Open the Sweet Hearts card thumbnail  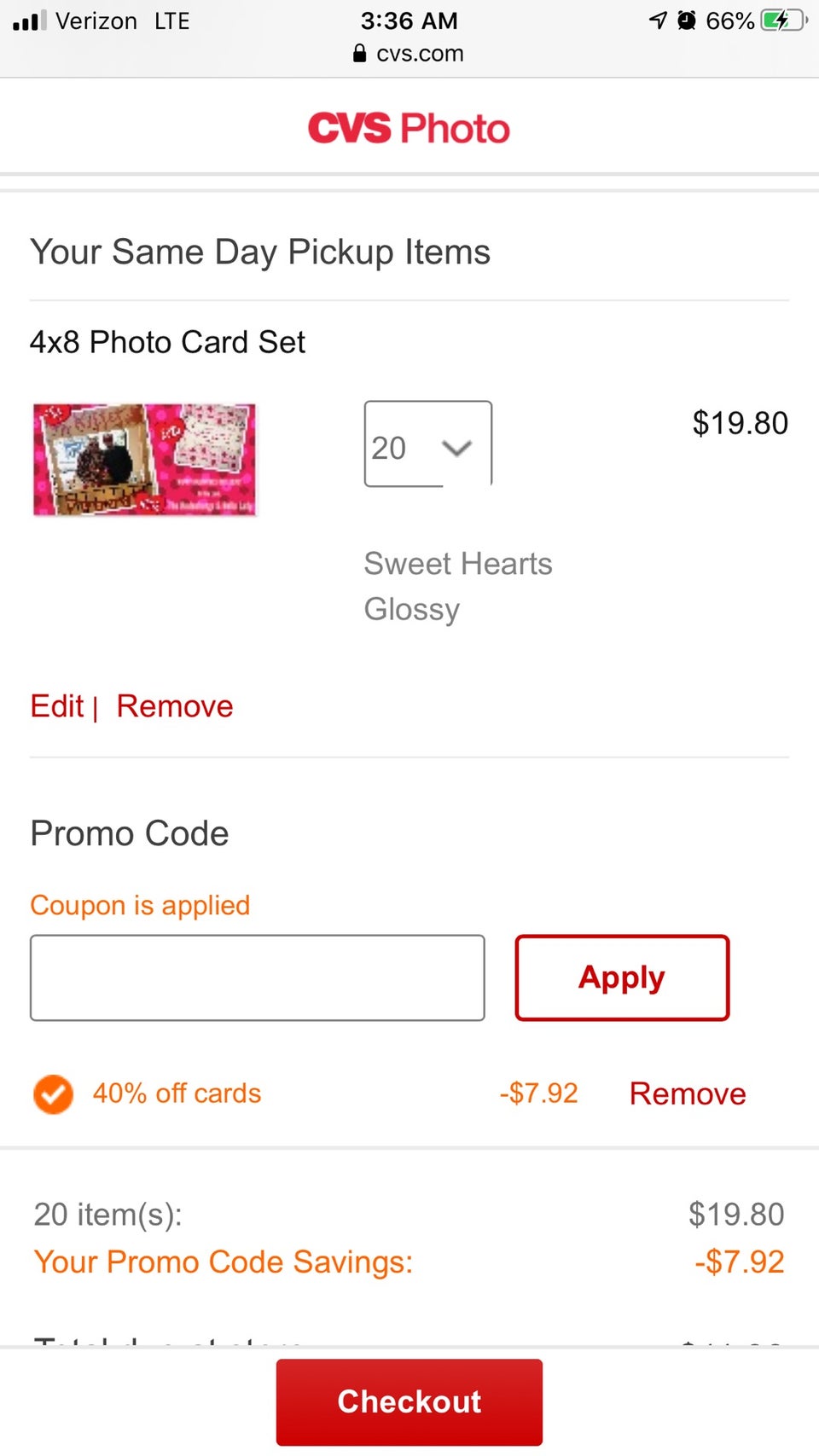(144, 460)
